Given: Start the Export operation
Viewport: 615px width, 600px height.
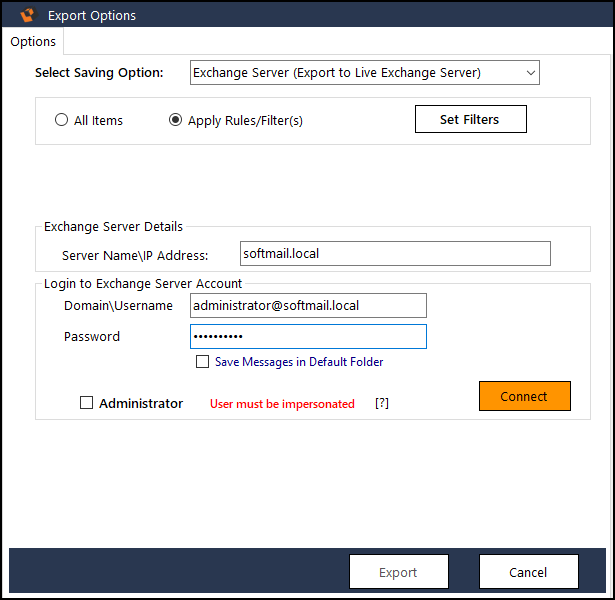Looking at the screenshot, I should click(399, 572).
